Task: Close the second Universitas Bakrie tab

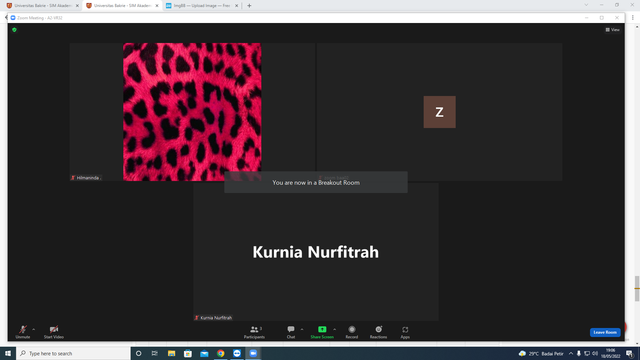Action: [x=157, y=6]
